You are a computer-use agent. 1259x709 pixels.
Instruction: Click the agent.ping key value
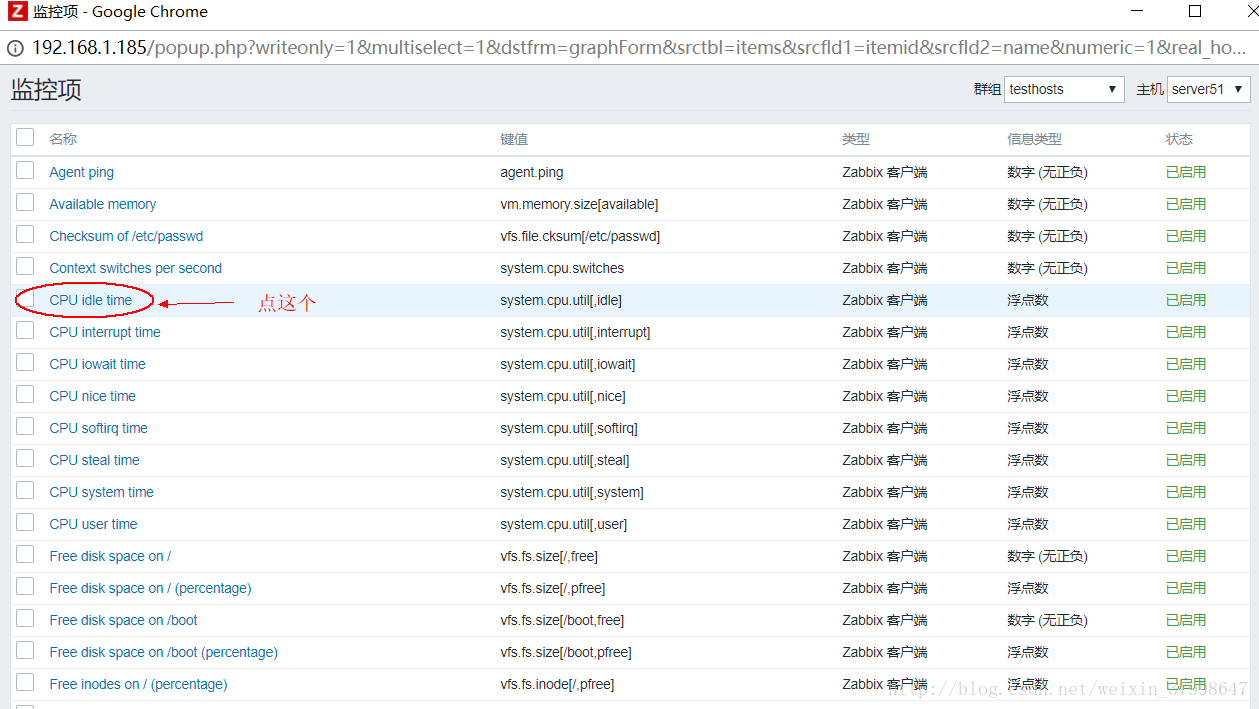click(532, 172)
